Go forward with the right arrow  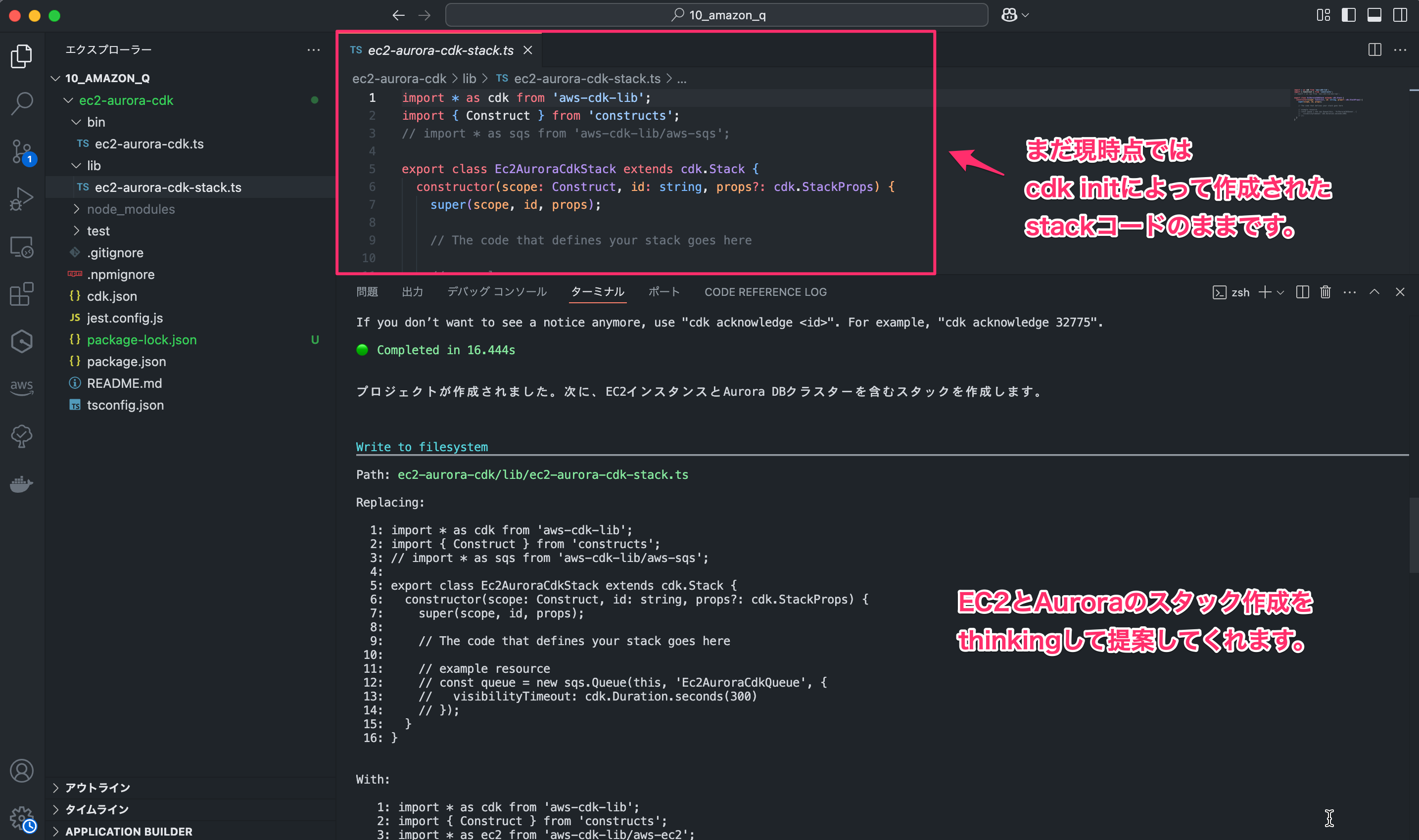pyautogui.click(x=424, y=15)
